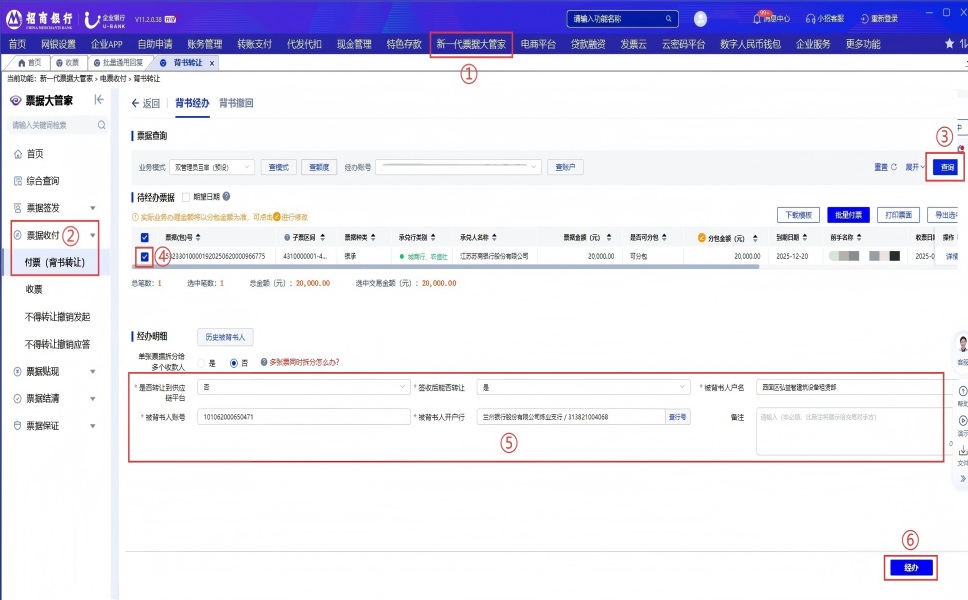The width and height of the screenshot is (968, 600).
Task: Click the sidebar search magnifier icon
Action: [101, 126]
